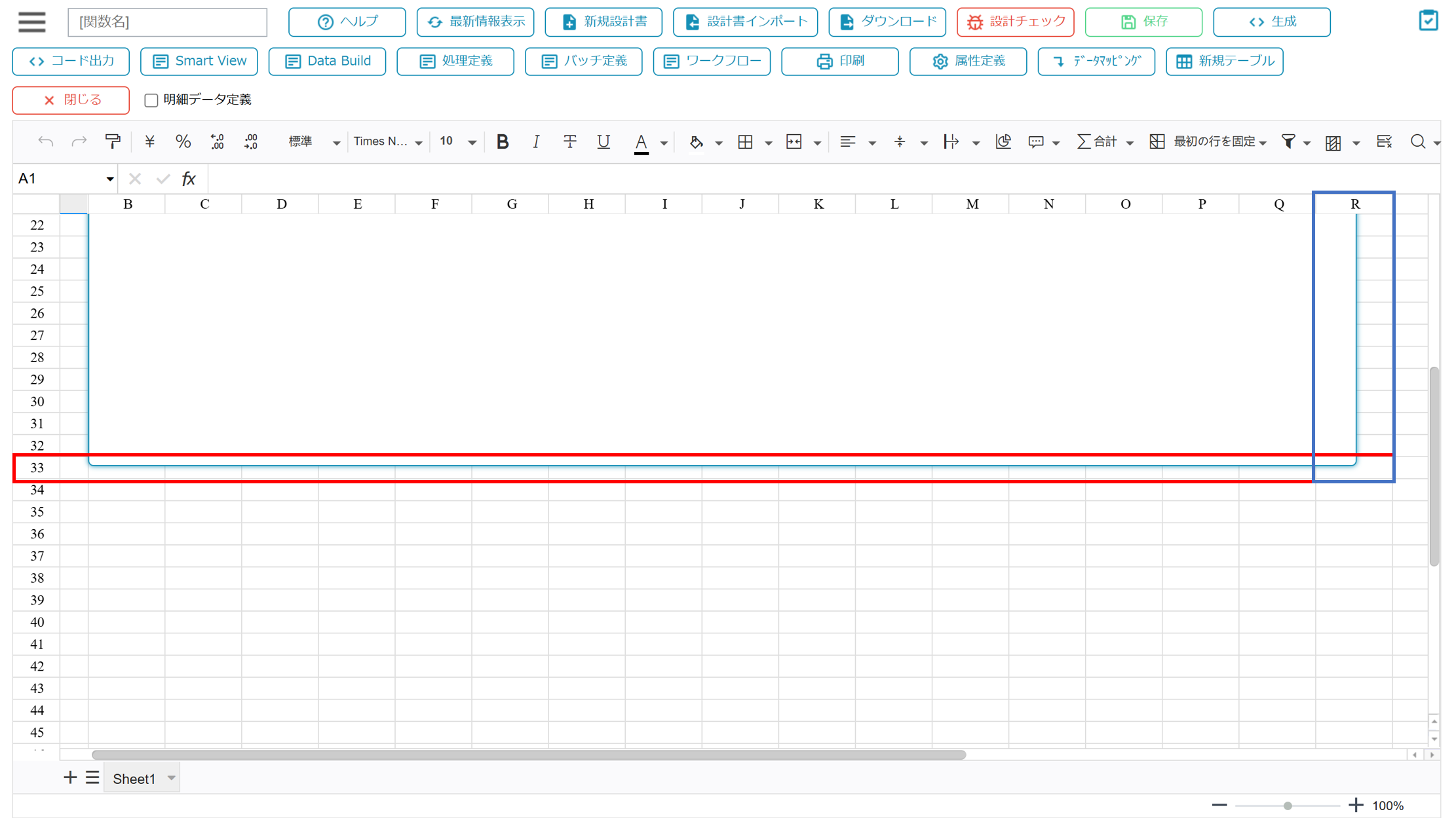
Task: Click the ダウンロード button
Action: [887, 22]
